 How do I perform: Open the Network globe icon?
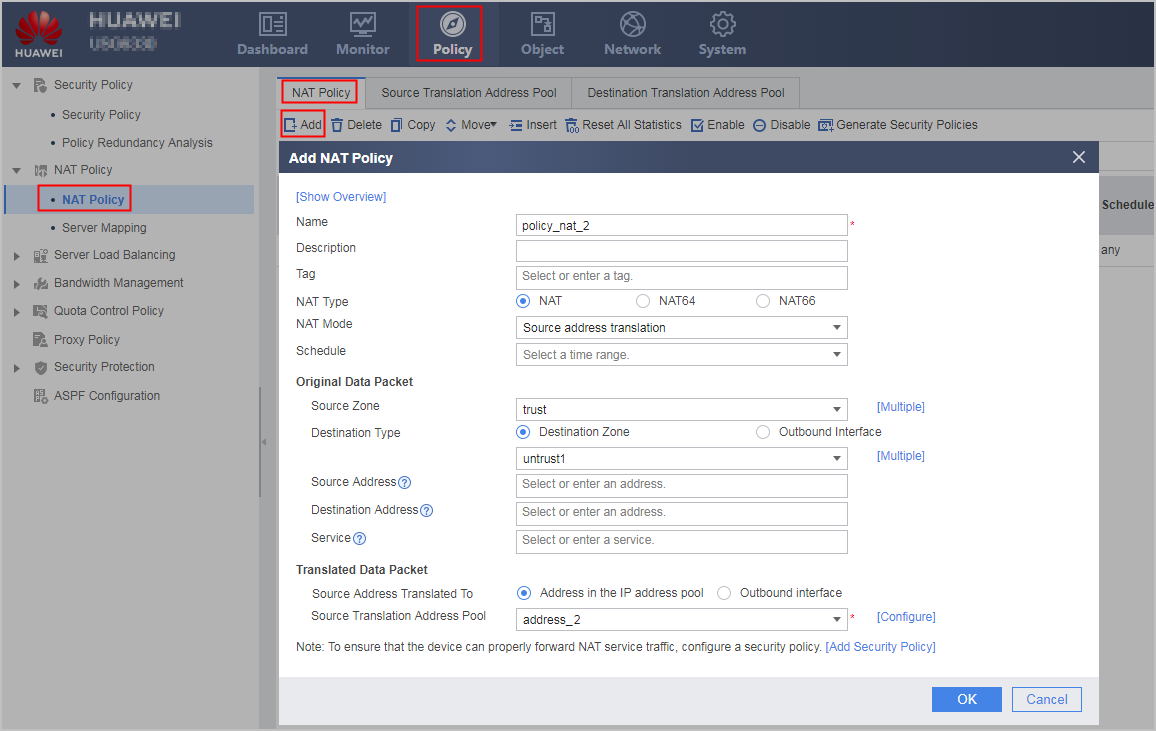[x=633, y=24]
